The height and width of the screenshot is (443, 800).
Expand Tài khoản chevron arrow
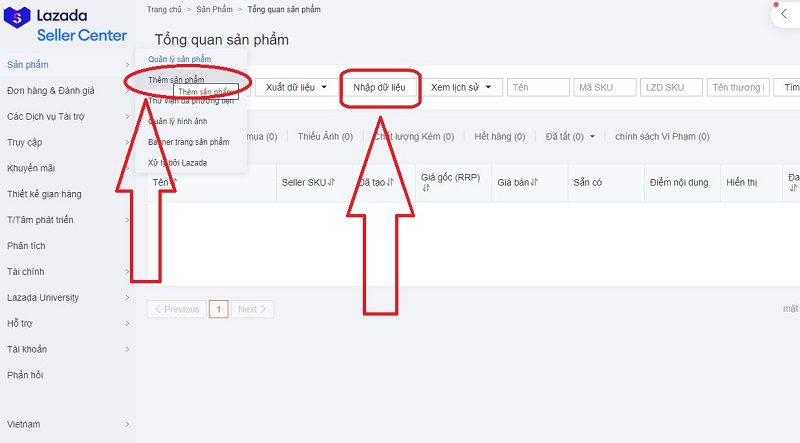click(127, 349)
